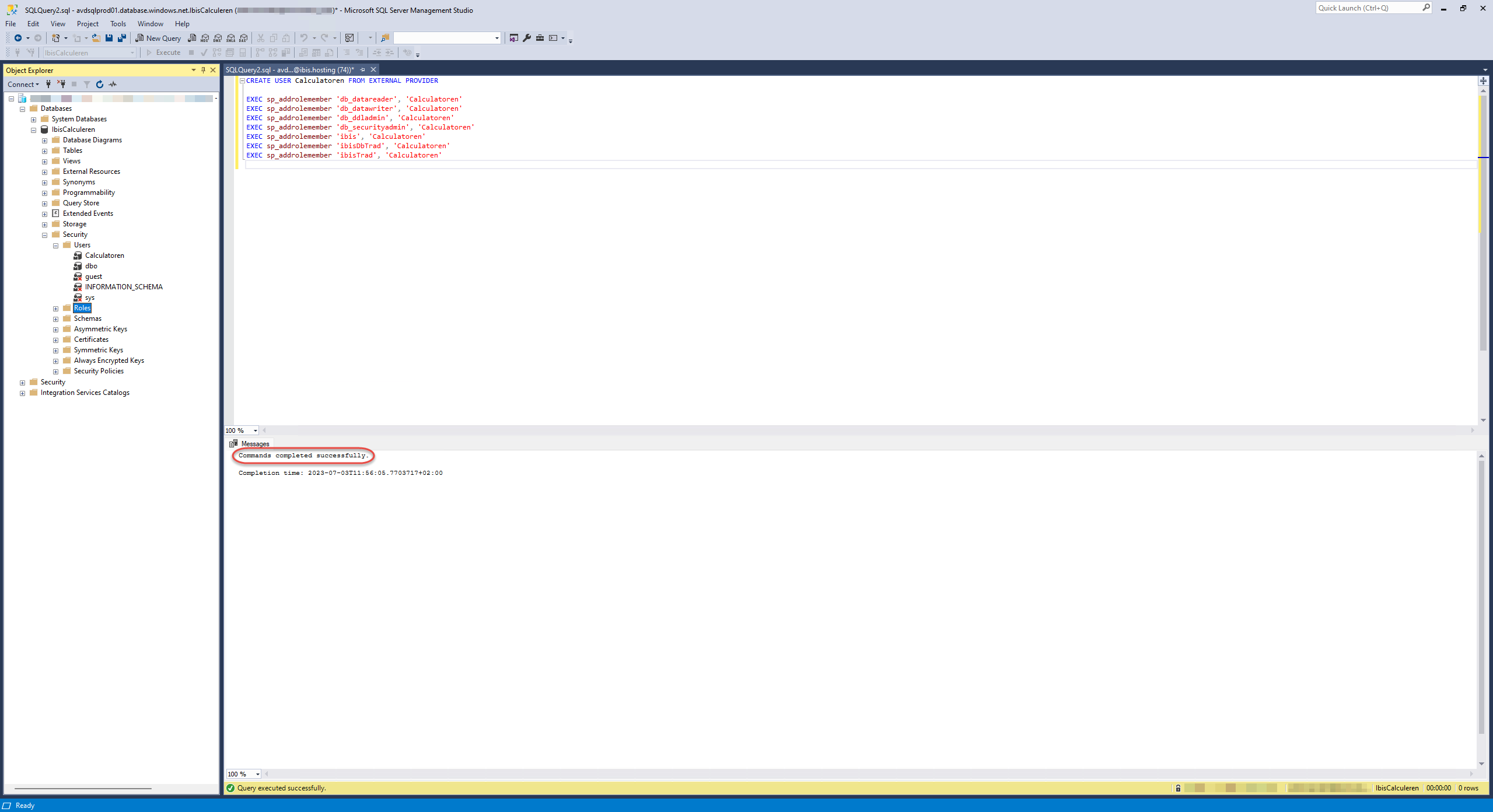Screen dimensions: 1493x812
Task: Refresh the Object Explorer
Action: pos(100,84)
